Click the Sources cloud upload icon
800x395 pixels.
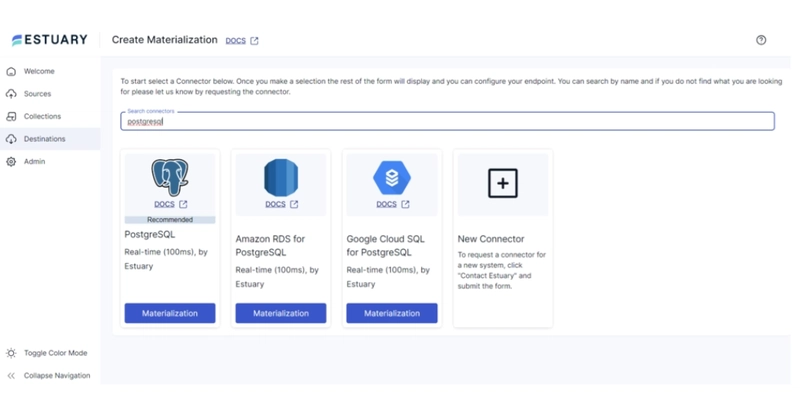click(x=11, y=94)
